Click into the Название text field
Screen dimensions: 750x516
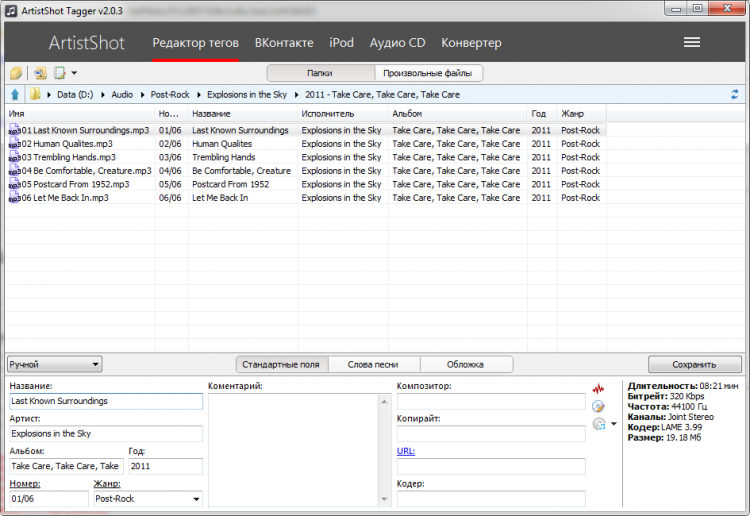(105, 401)
